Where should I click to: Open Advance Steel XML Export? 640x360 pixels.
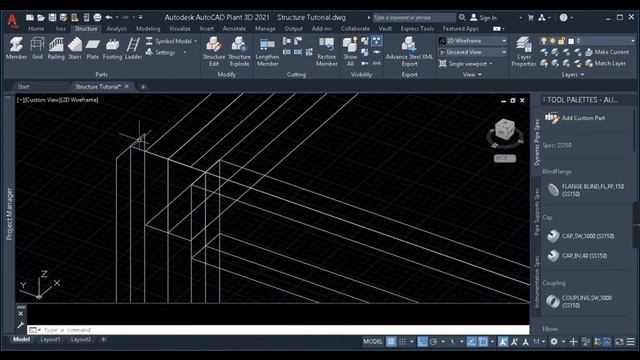coord(409,51)
